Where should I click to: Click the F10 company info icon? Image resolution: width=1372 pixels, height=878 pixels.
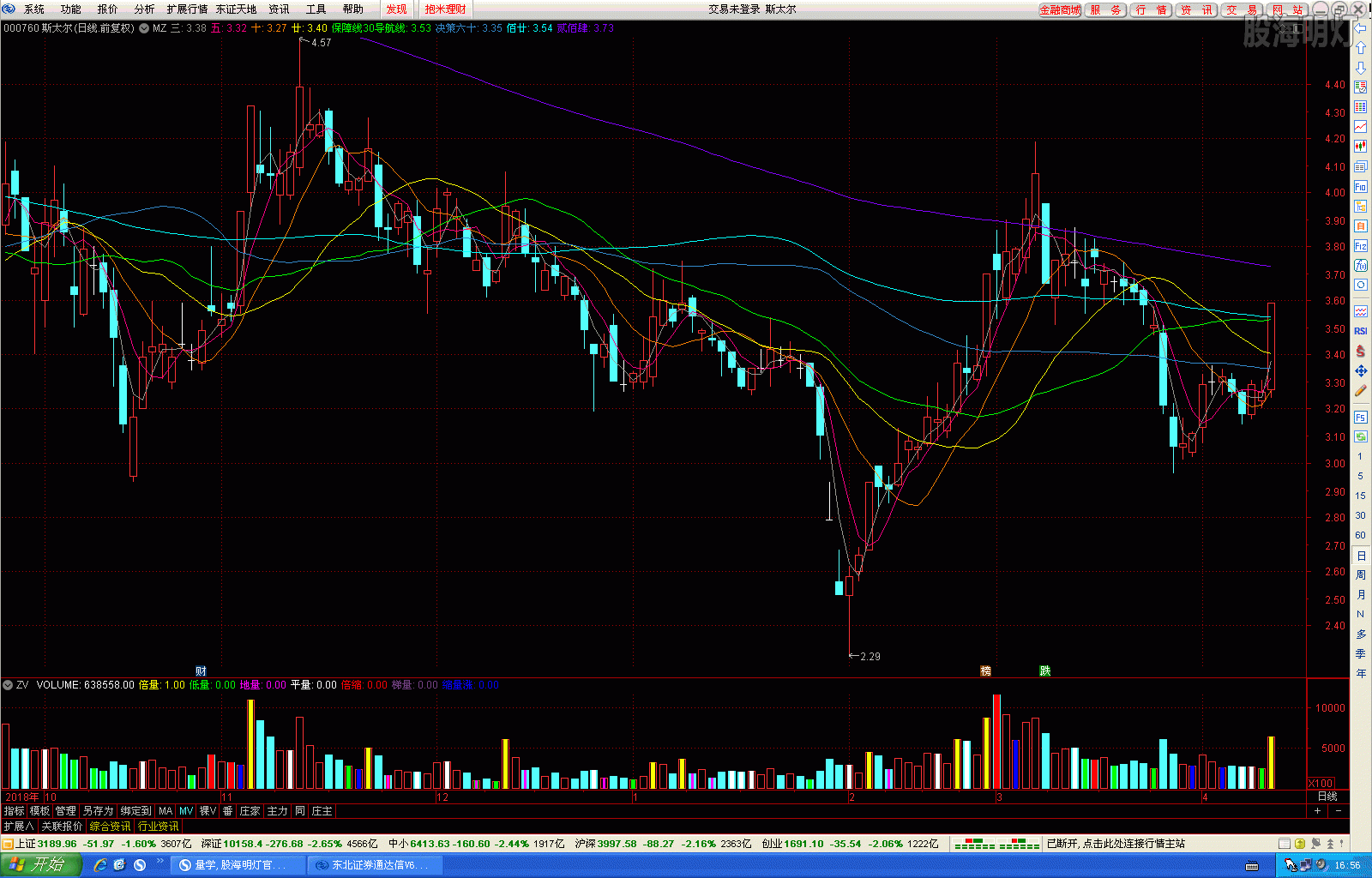coord(1361,186)
